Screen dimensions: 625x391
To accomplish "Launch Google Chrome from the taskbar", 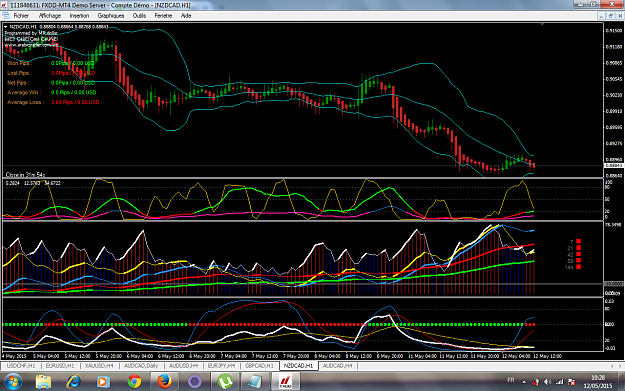I will 134,382.
